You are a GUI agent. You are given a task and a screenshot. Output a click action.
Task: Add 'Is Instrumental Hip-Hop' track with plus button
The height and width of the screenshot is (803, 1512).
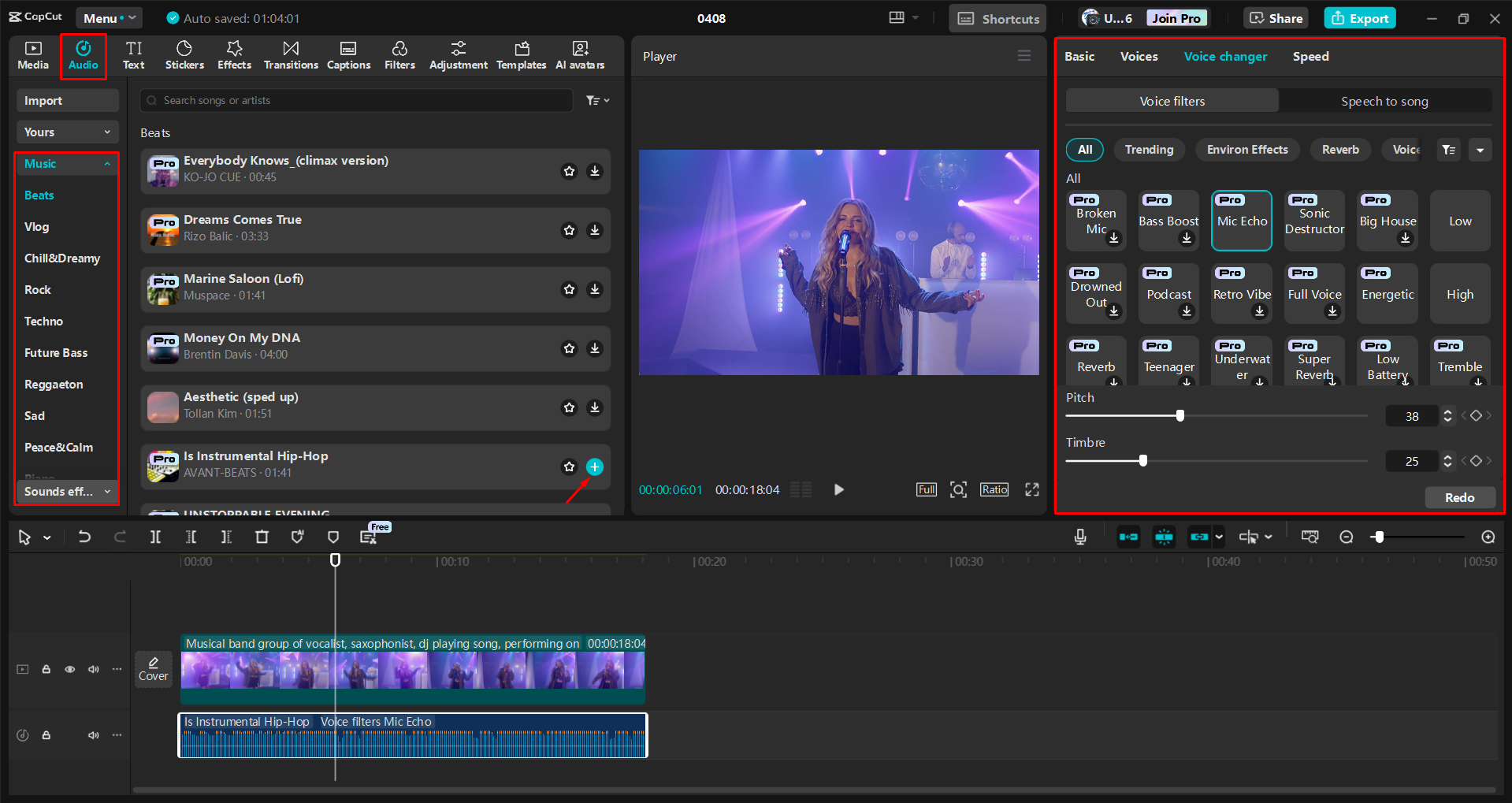click(595, 467)
